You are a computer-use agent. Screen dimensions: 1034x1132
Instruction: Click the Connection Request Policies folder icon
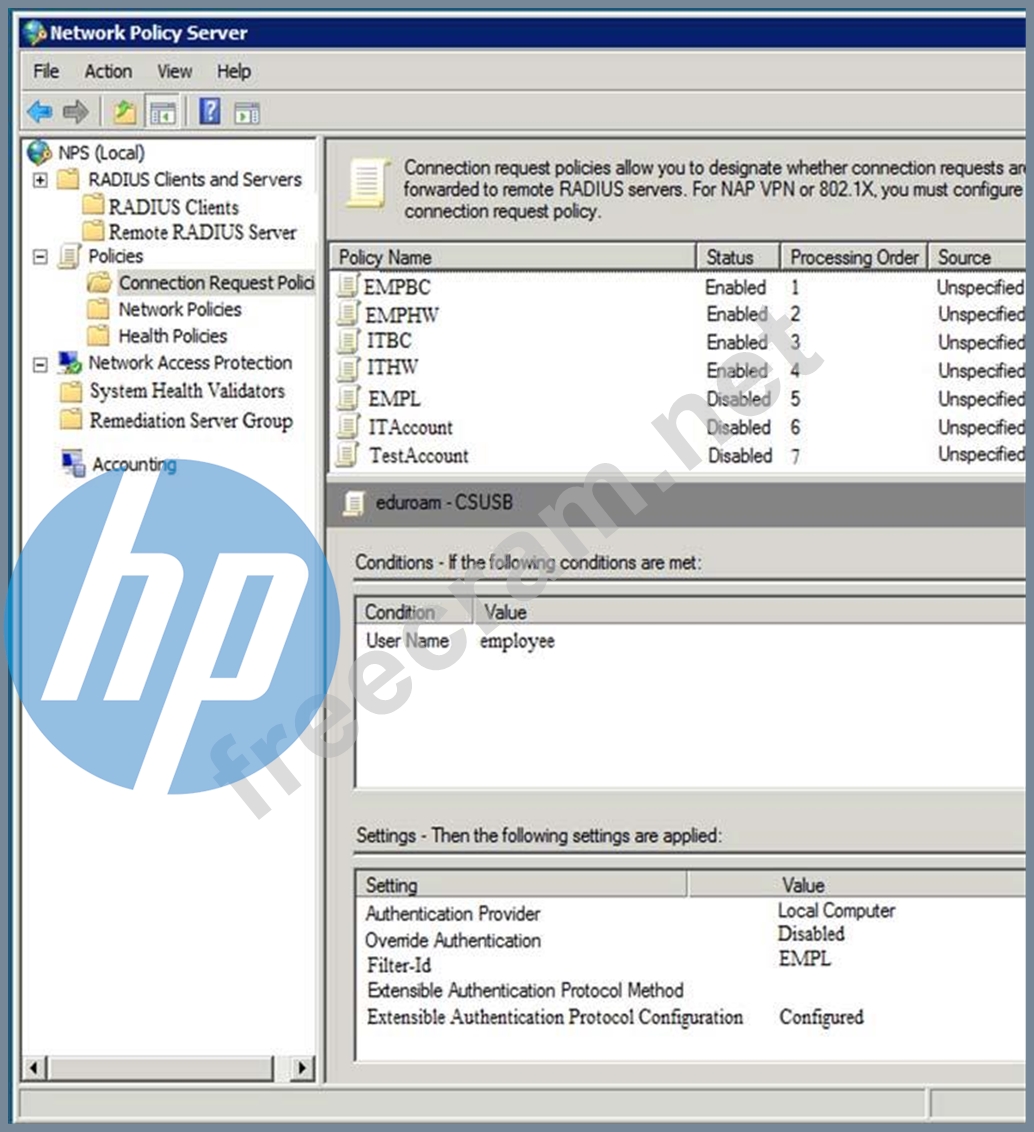point(99,282)
